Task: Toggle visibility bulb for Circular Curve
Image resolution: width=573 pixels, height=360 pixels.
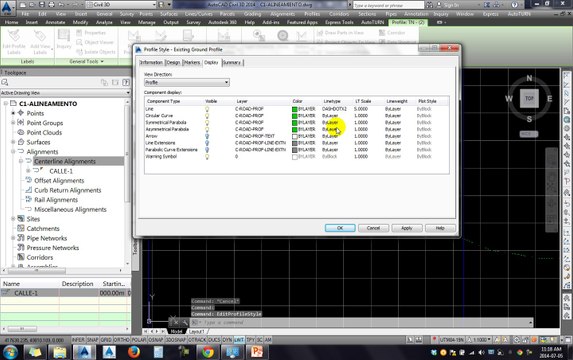Action: point(207,116)
